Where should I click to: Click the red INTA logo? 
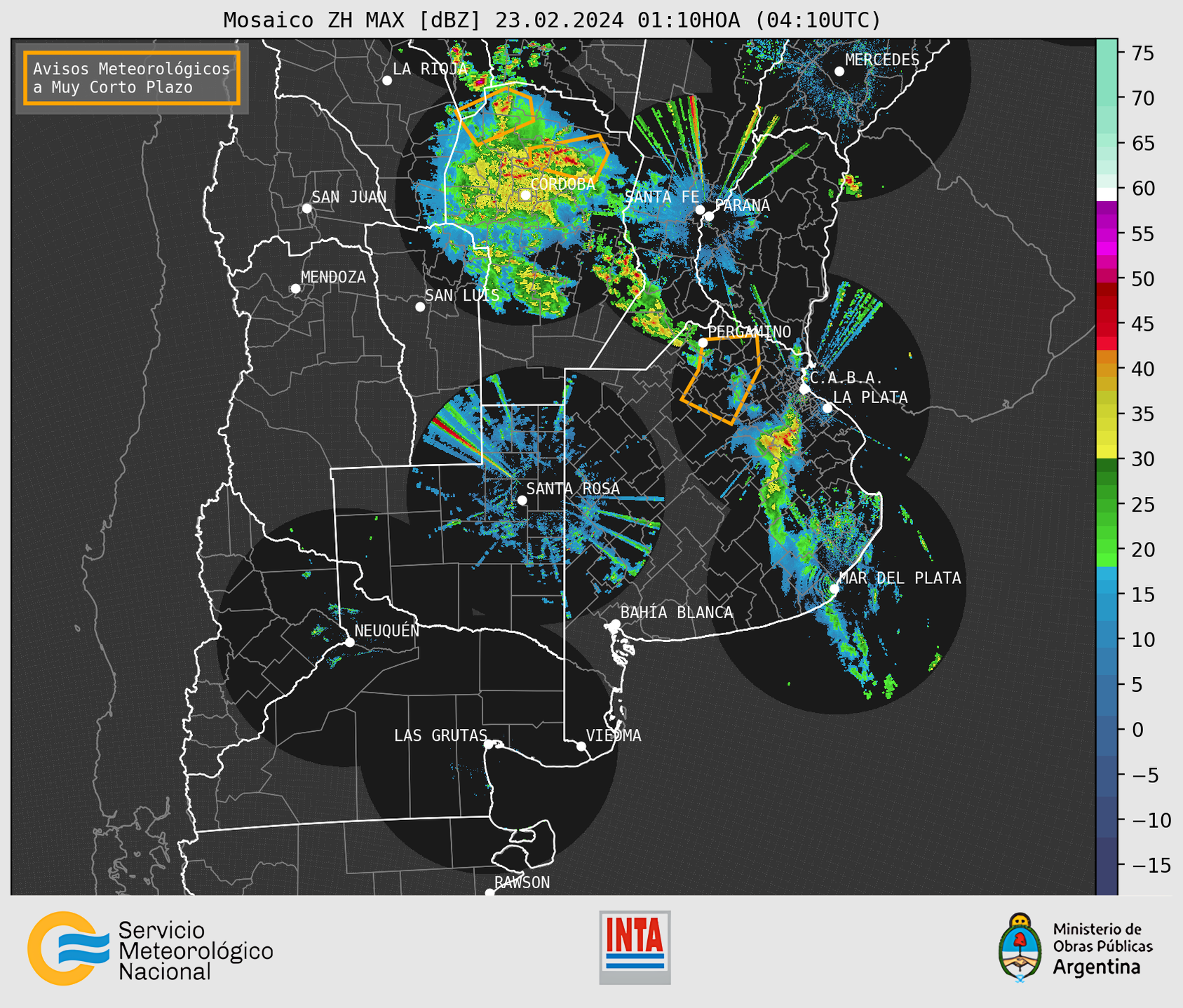635,947
